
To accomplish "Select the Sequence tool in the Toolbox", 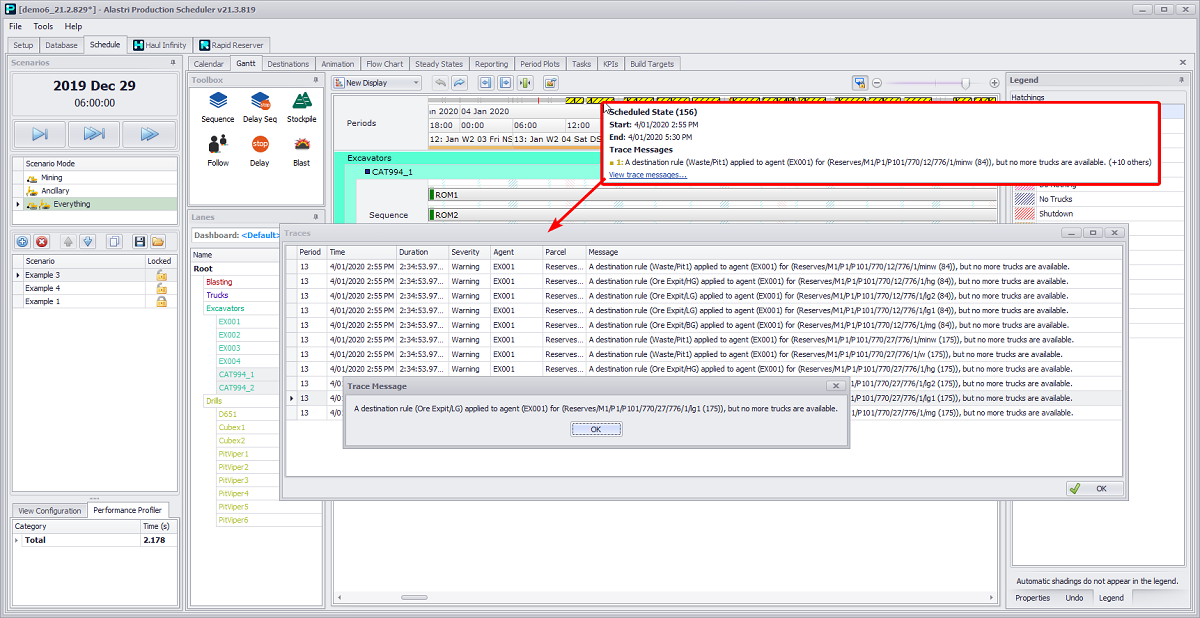I will [217, 106].
